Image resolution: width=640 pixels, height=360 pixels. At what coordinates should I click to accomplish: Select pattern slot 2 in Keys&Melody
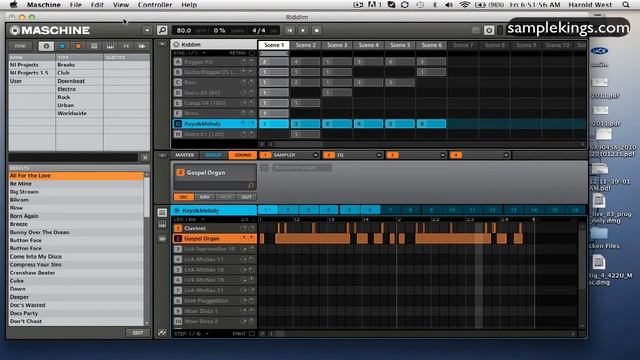pyautogui.click(x=288, y=210)
